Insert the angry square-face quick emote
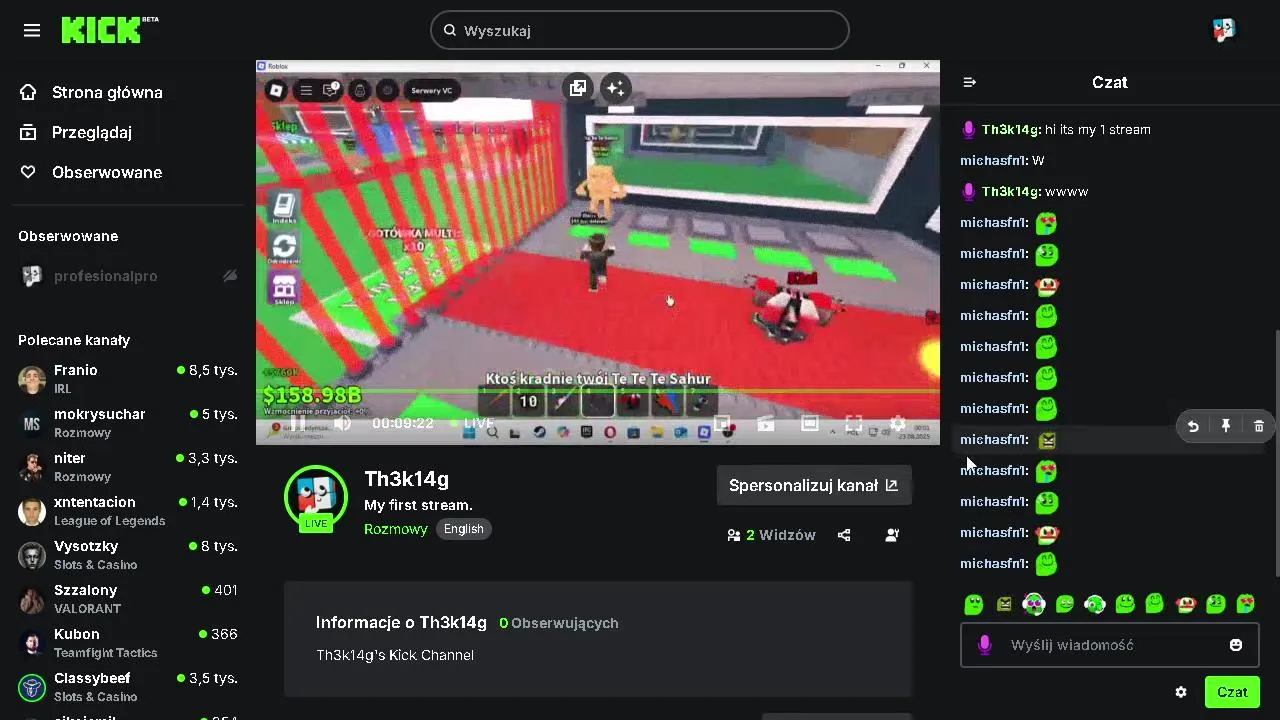Viewport: 1280px width, 720px height. coord(1004,604)
